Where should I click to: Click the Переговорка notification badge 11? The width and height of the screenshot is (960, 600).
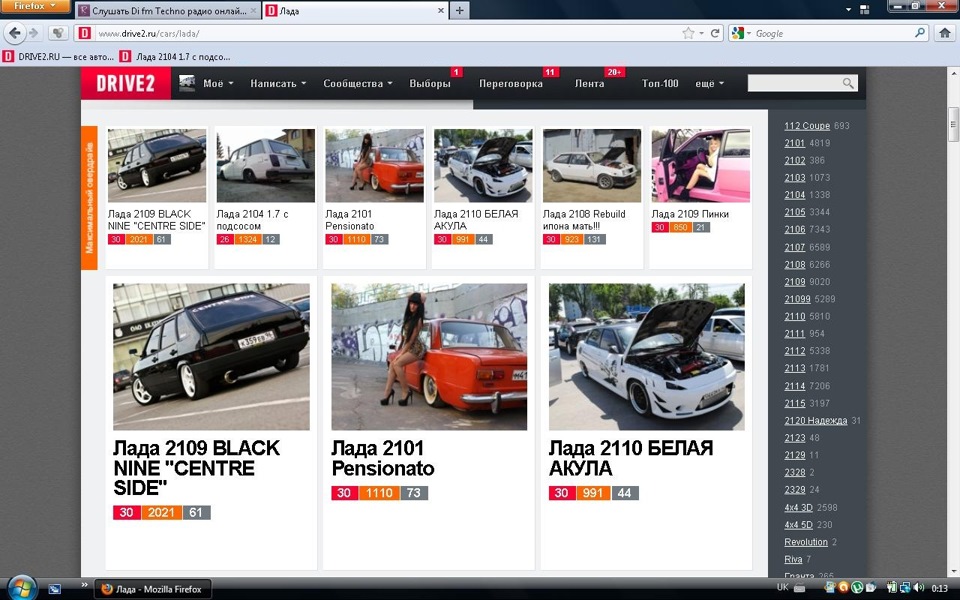tap(549, 72)
